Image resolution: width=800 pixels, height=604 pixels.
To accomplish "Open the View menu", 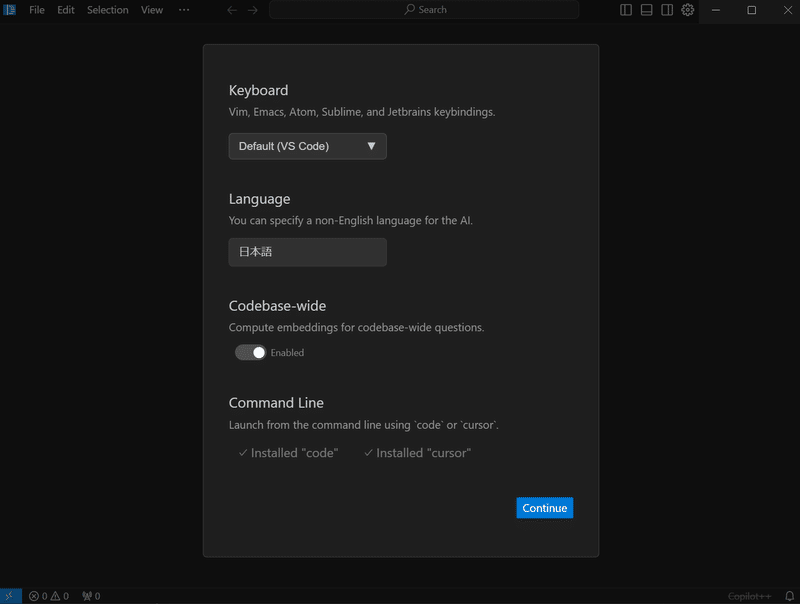I will point(152,10).
